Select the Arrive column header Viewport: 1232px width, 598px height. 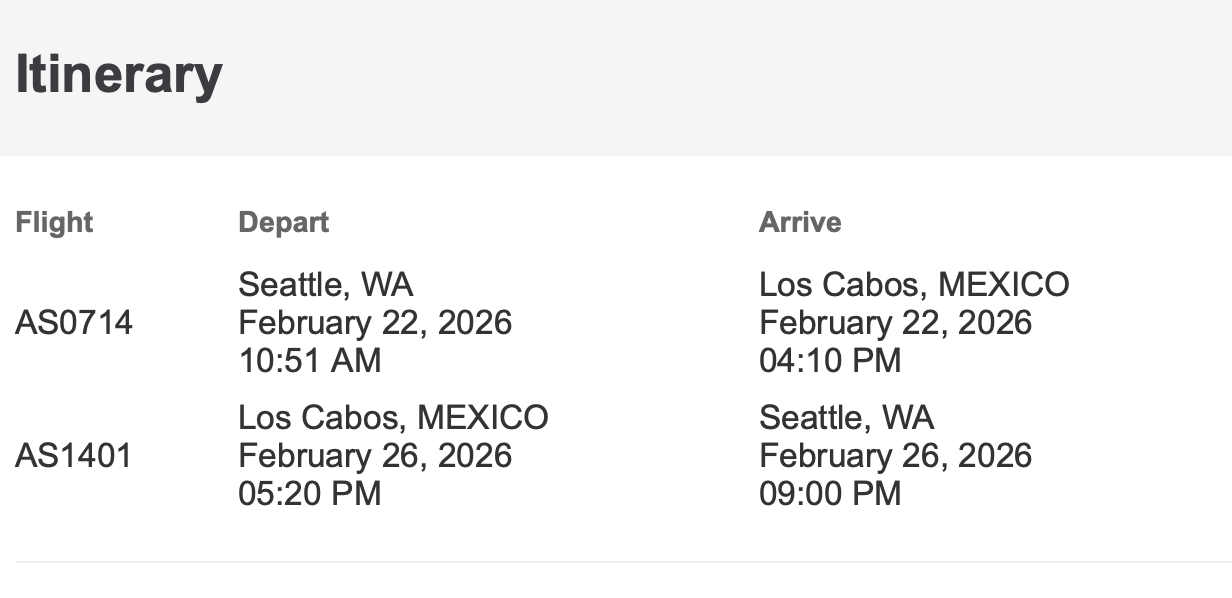(800, 222)
